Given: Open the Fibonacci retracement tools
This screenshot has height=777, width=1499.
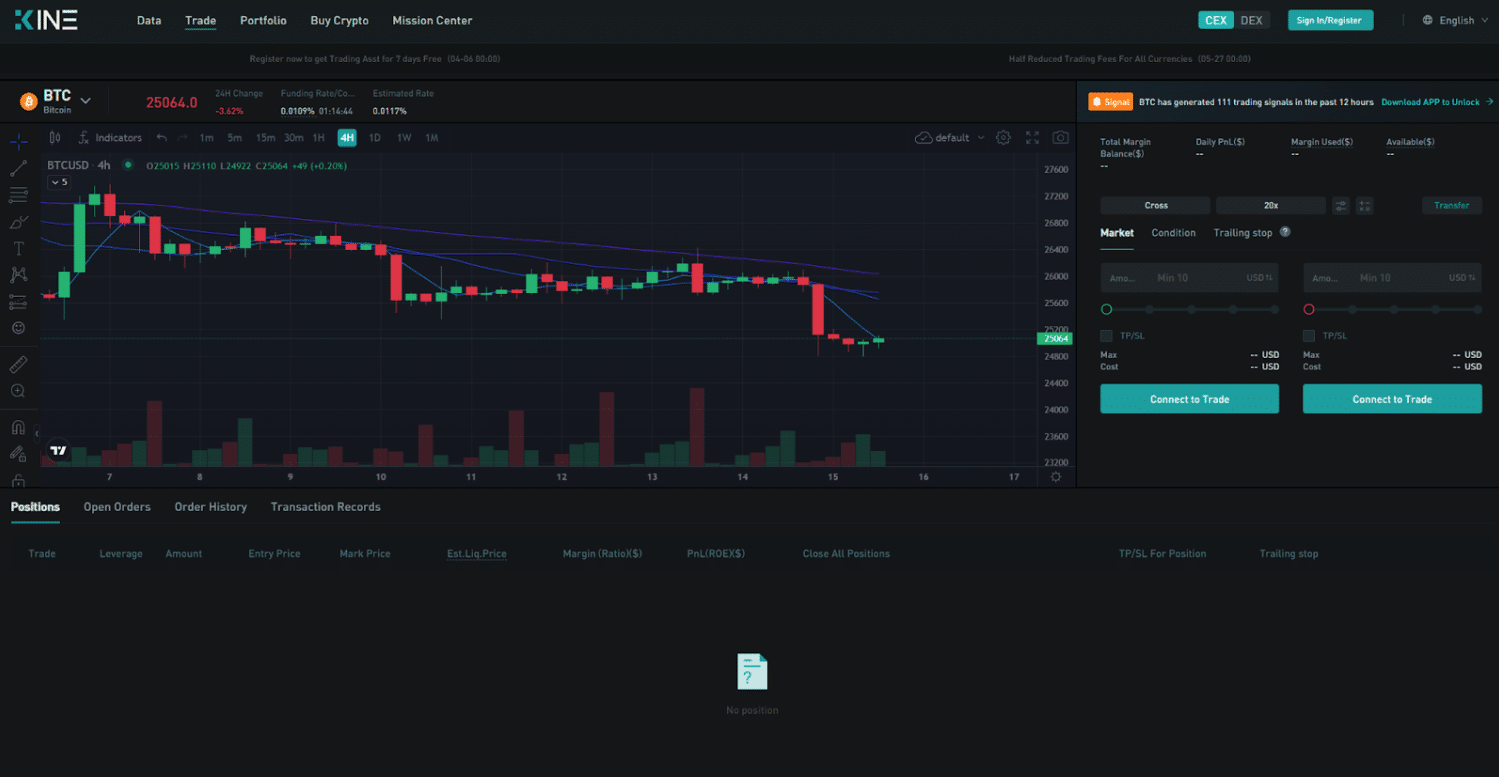Looking at the screenshot, I should pyautogui.click(x=18, y=195).
